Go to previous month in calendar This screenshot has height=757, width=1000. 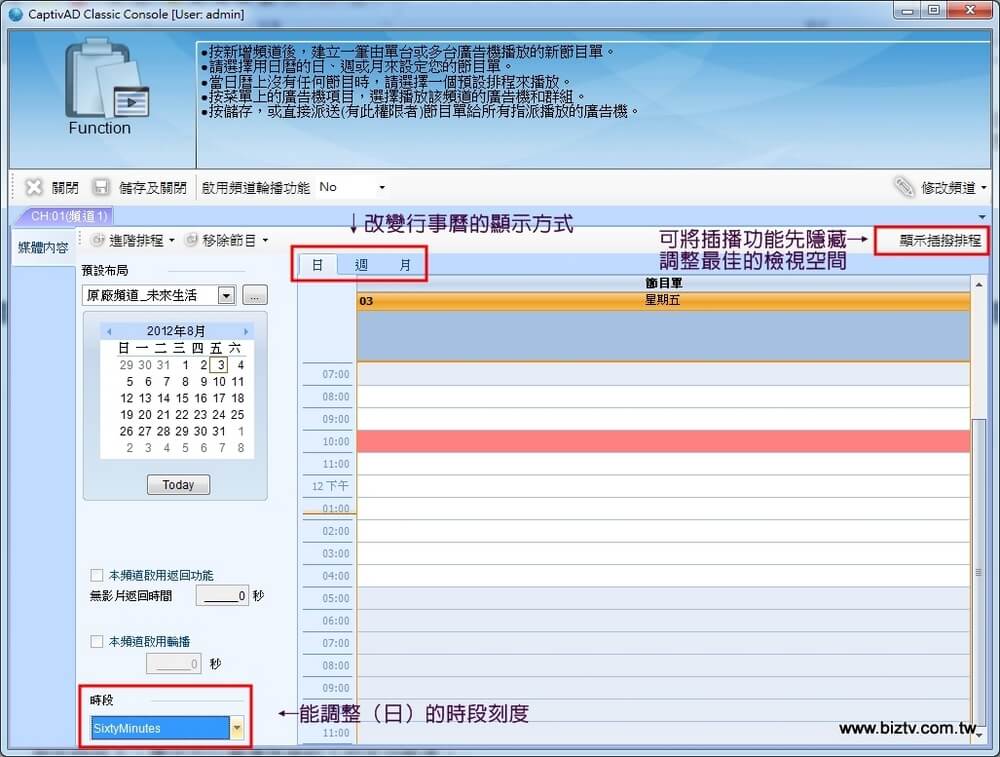click(109, 331)
